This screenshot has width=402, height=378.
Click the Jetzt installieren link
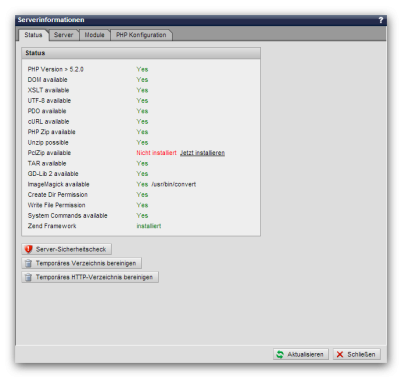coord(202,153)
